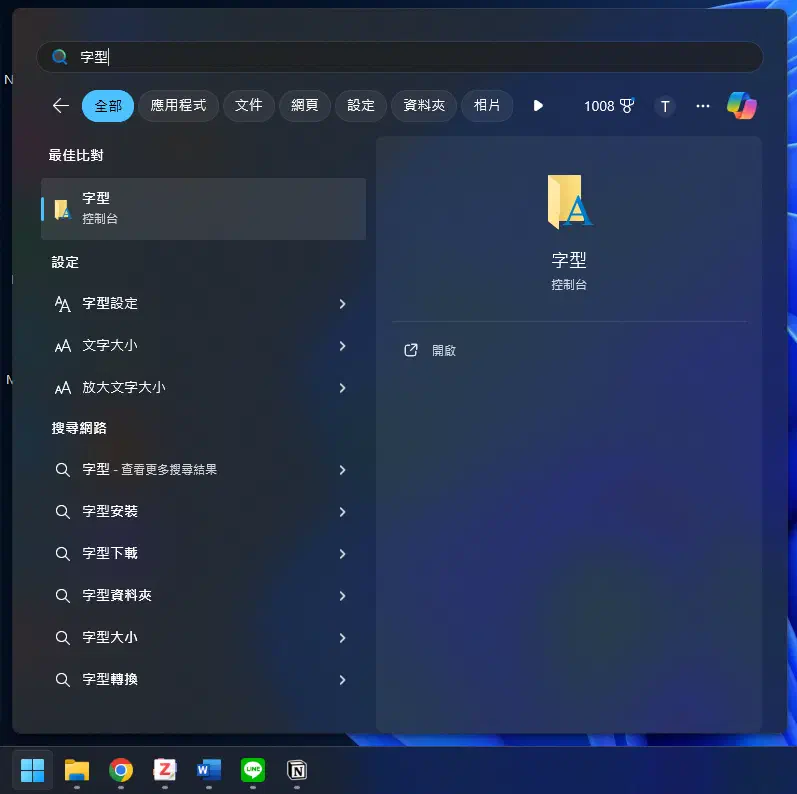Select the 字型資料夾 web suggestion

[x=203, y=596]
